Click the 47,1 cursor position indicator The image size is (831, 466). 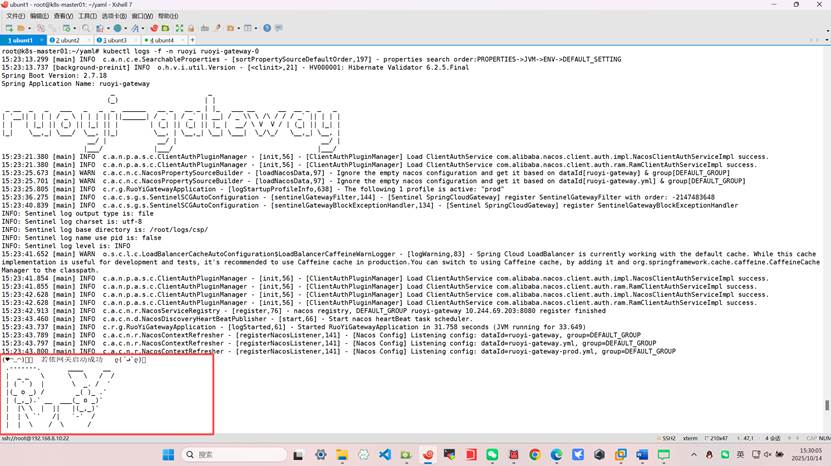(x=747, y=438)
